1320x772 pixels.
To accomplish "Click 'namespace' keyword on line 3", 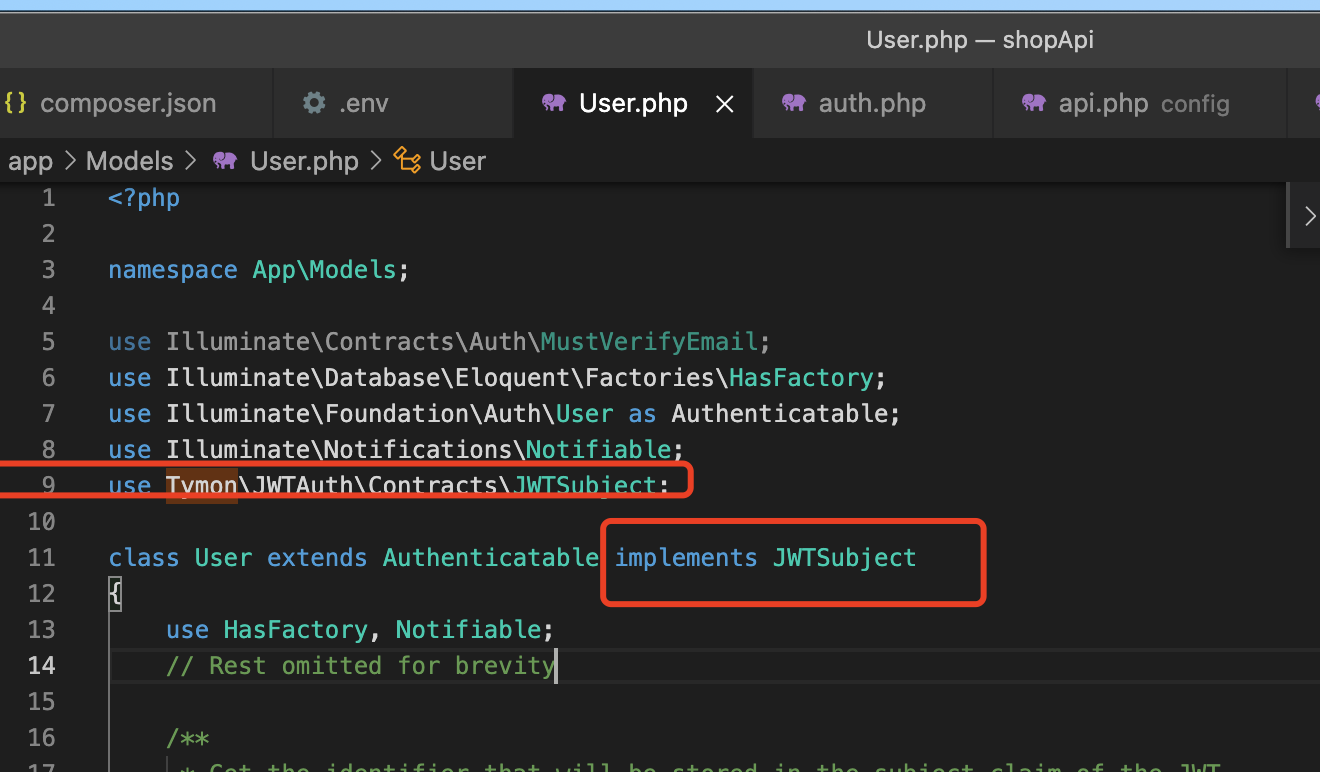I will click(173, 270).
